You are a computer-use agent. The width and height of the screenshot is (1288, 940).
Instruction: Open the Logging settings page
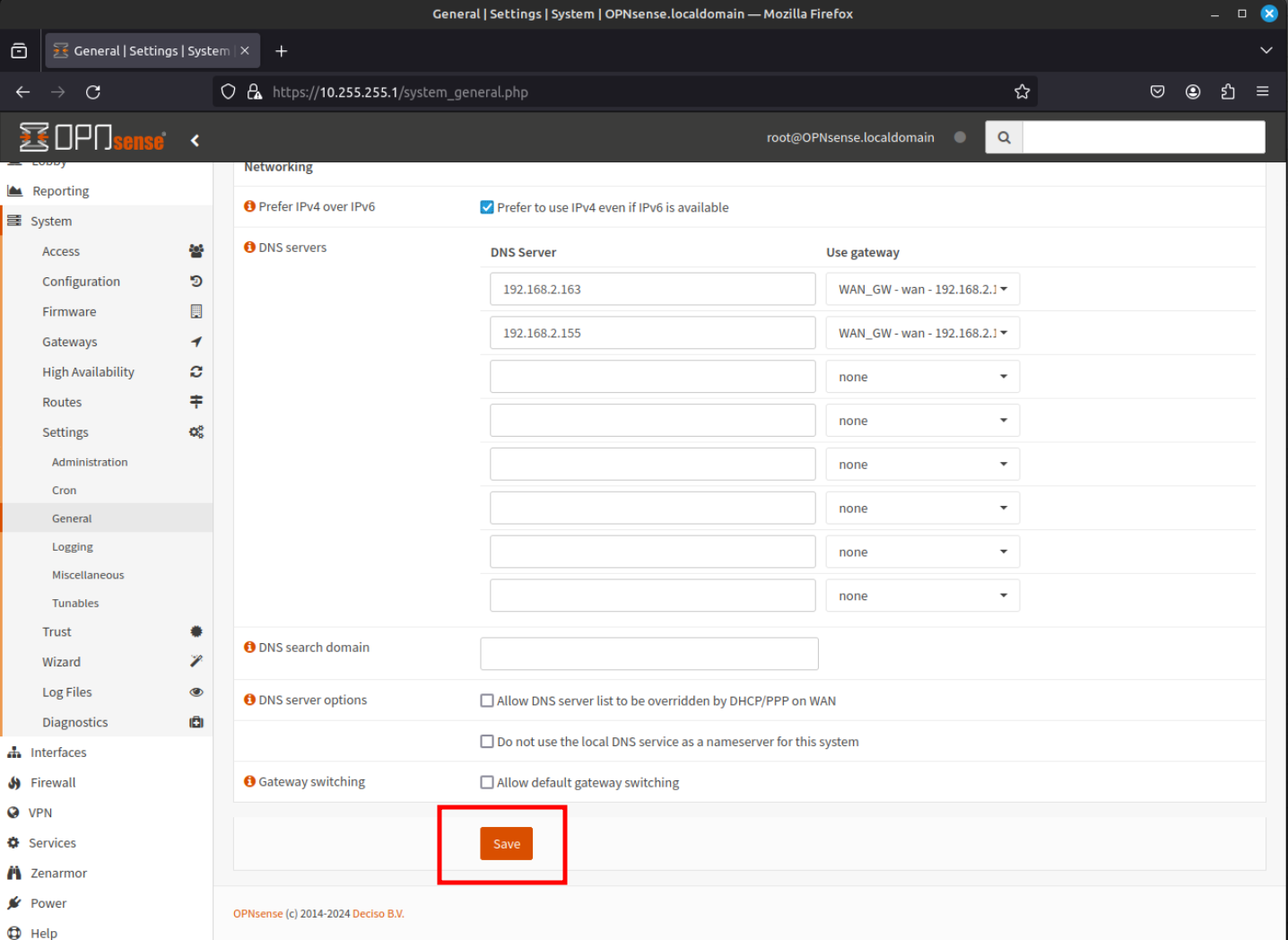click(x=73, y=546)
